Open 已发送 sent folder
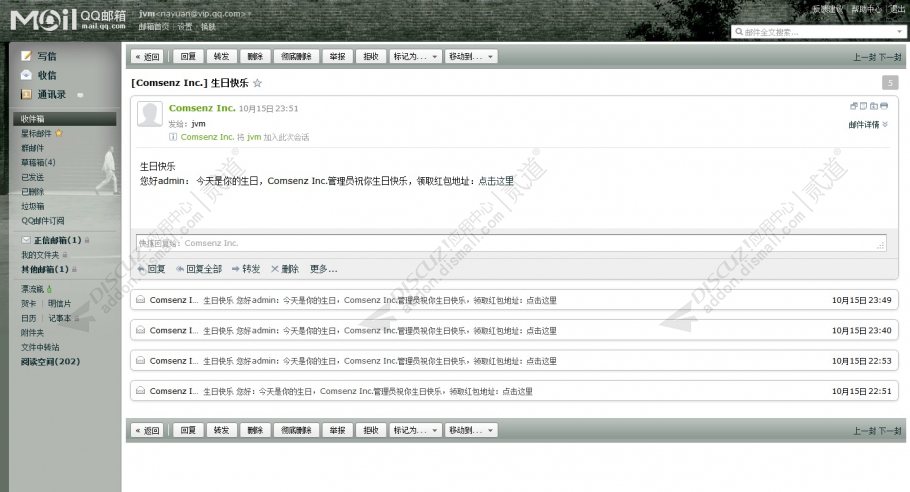Viewport: 910px width, 492px height. 32,177
